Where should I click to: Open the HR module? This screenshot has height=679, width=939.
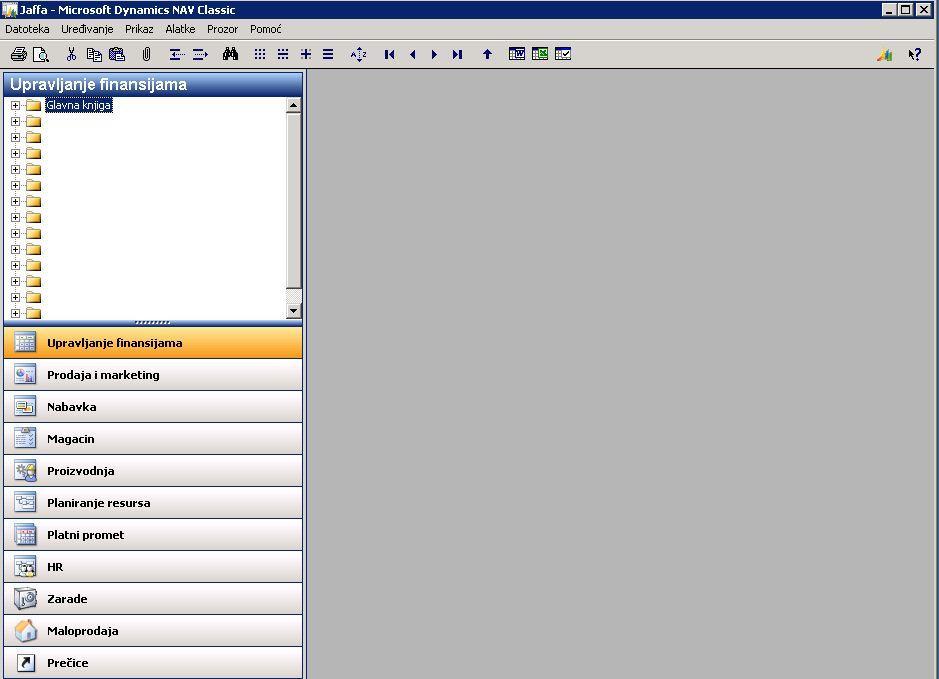pos(153,567)
